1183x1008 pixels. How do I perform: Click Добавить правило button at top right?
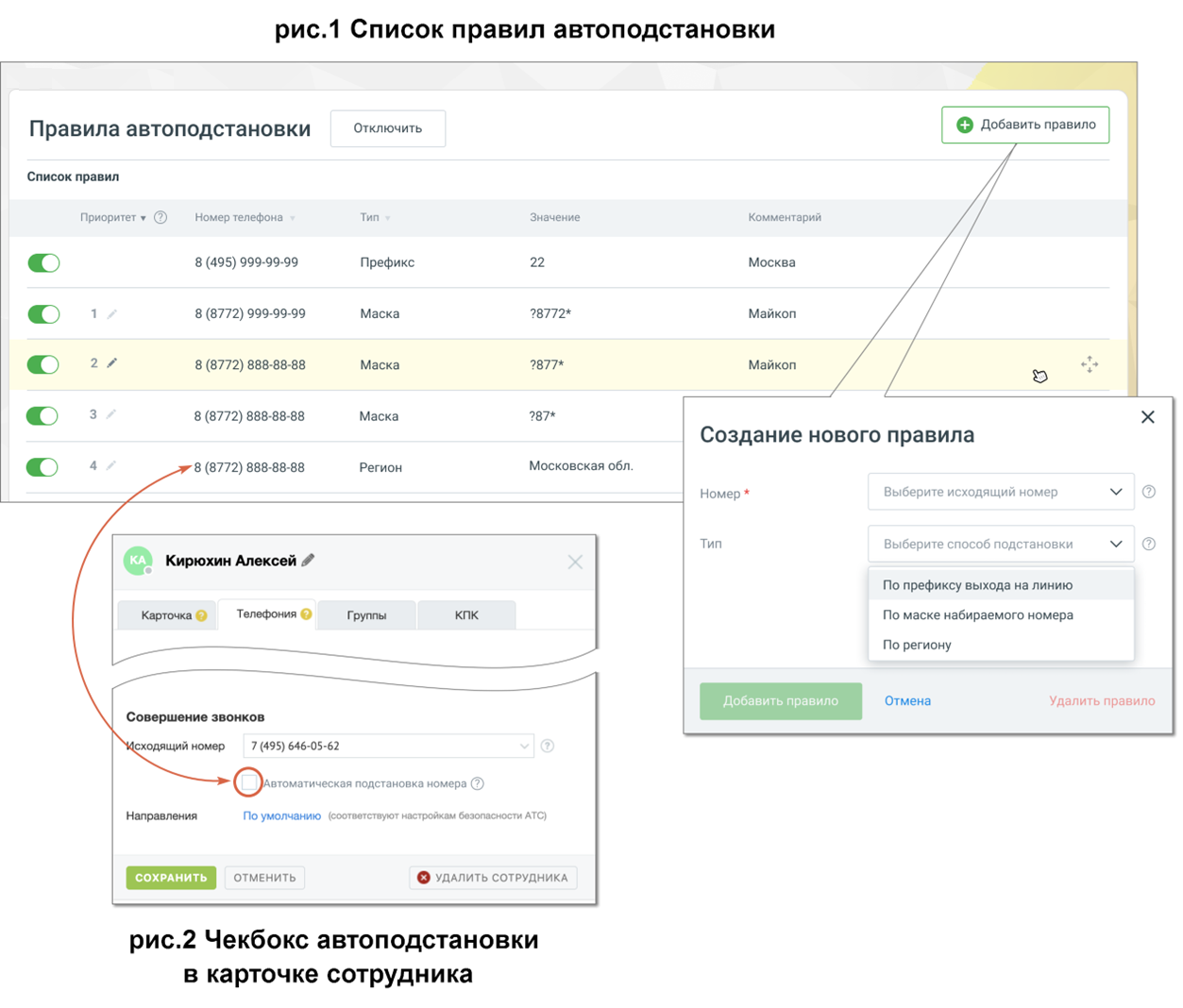[x=1025, y=125]
